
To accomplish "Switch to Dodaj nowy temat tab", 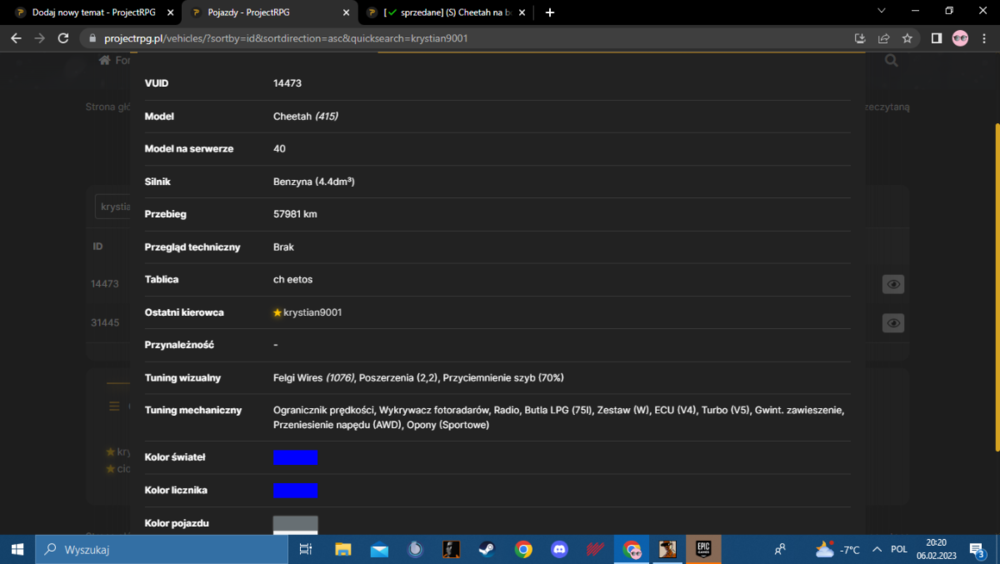I will tap(93, 12).
